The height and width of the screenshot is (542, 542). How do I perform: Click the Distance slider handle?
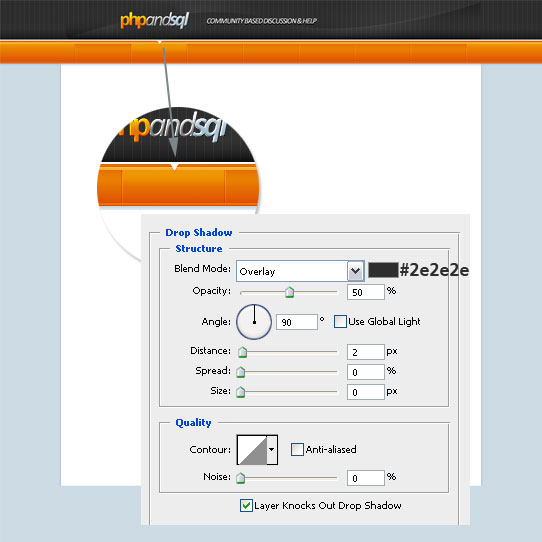point(242,352)
